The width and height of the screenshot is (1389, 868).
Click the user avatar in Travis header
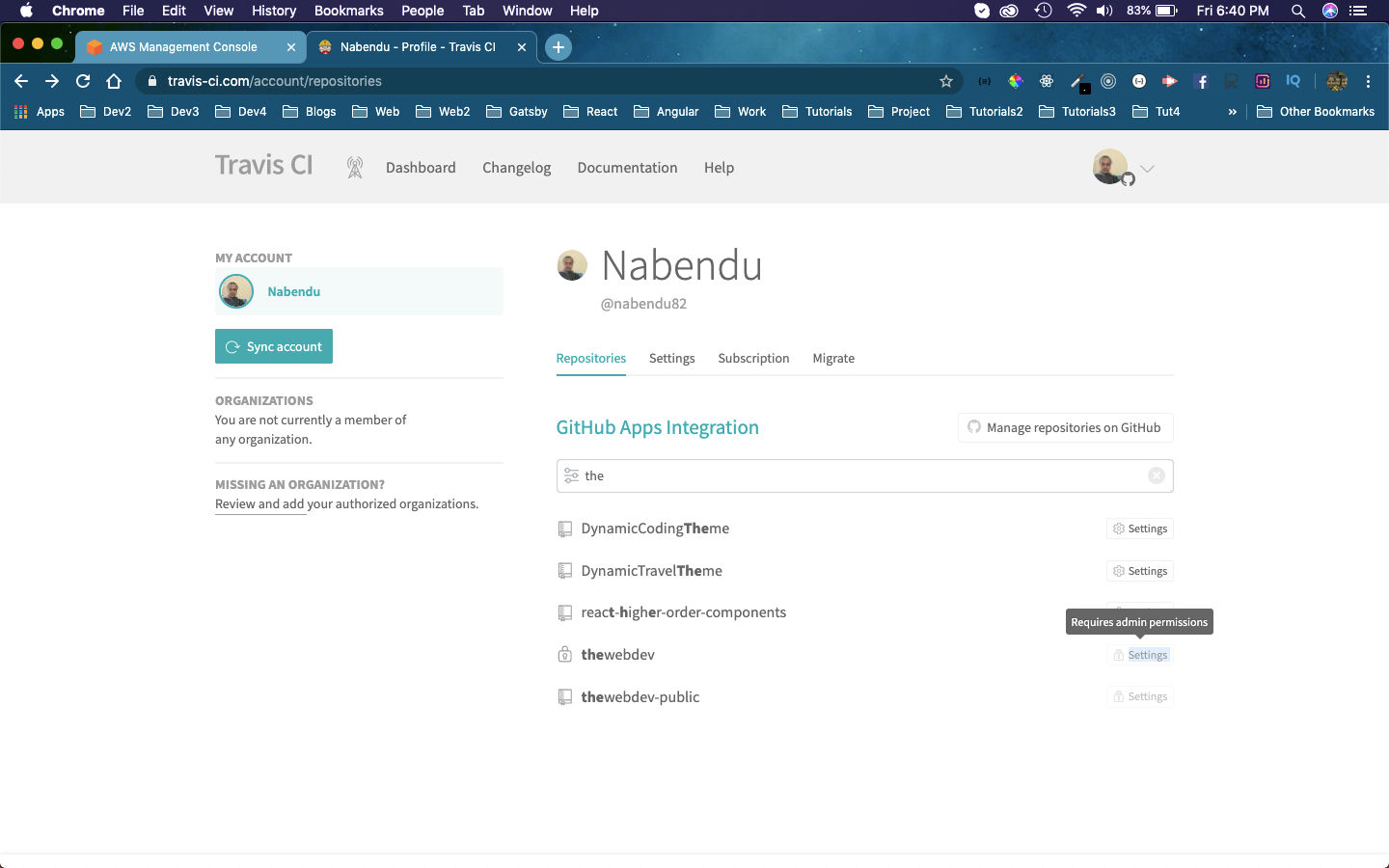click(1110, 167)
